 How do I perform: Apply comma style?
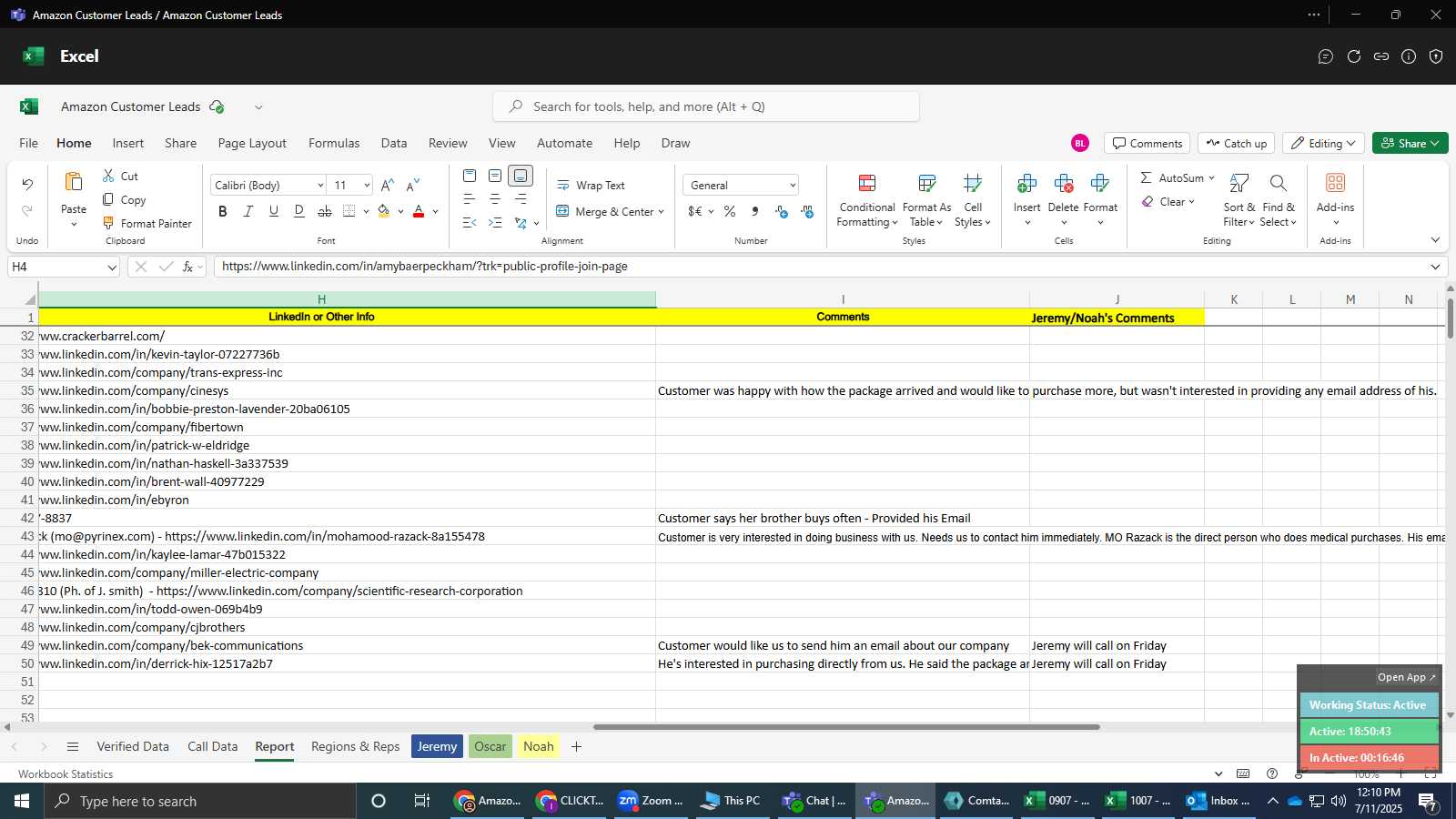tap(755, 211)
